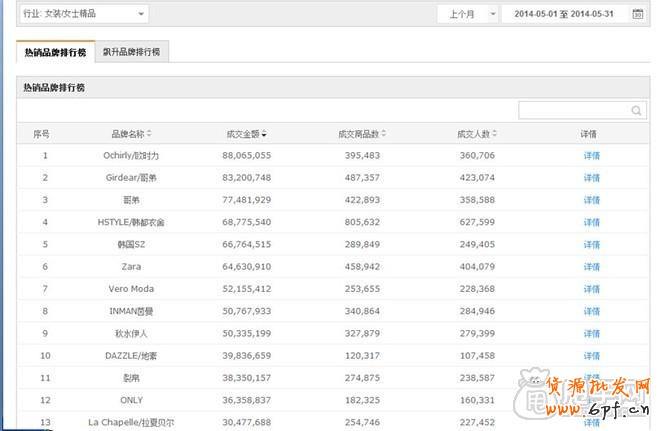Open 详情 link for INMAN row
This screenshot has height=431, width=660.
pos(591,312)
